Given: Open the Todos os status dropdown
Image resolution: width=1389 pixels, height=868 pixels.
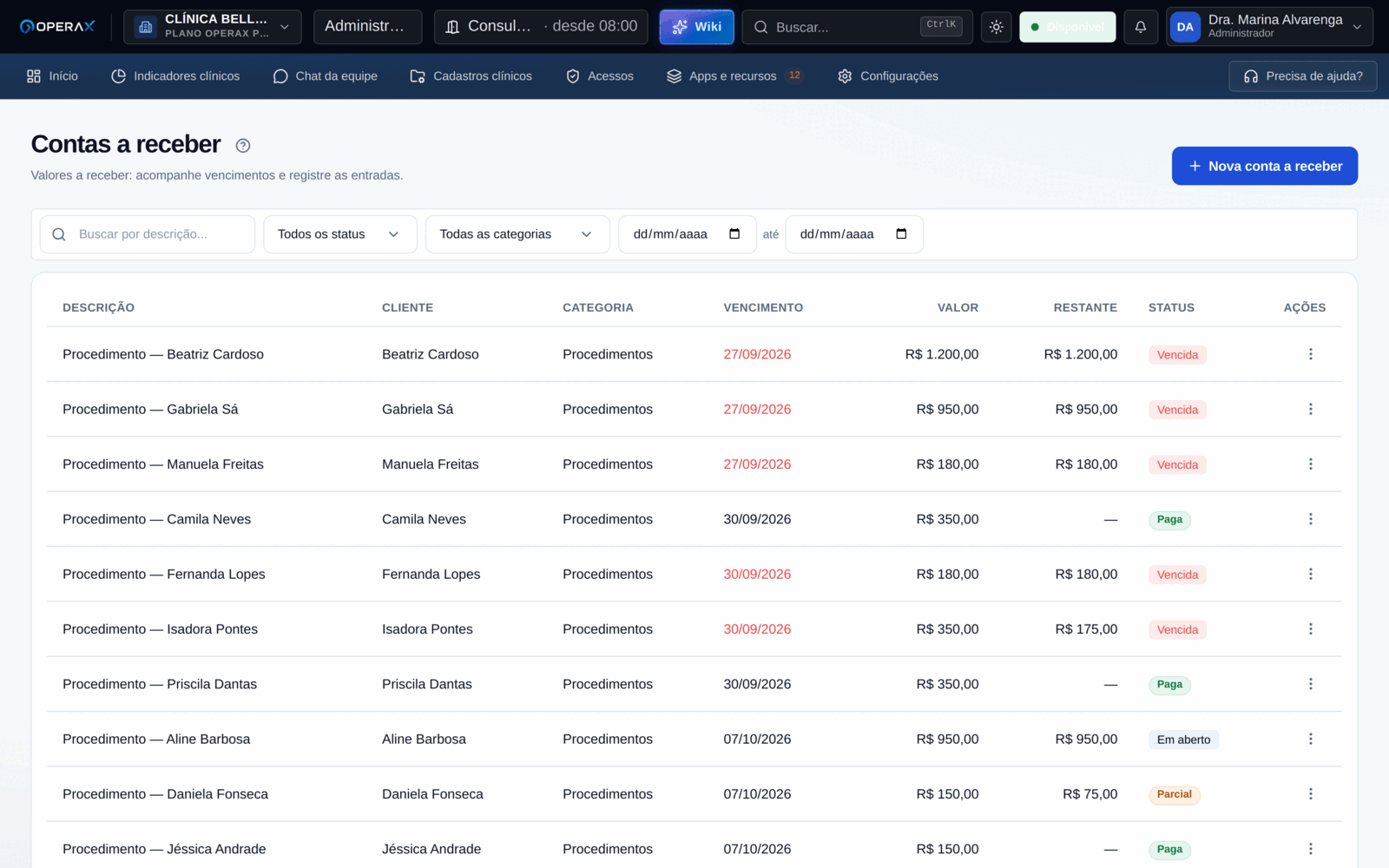Looking at the screenshot, I should point(340,234).
